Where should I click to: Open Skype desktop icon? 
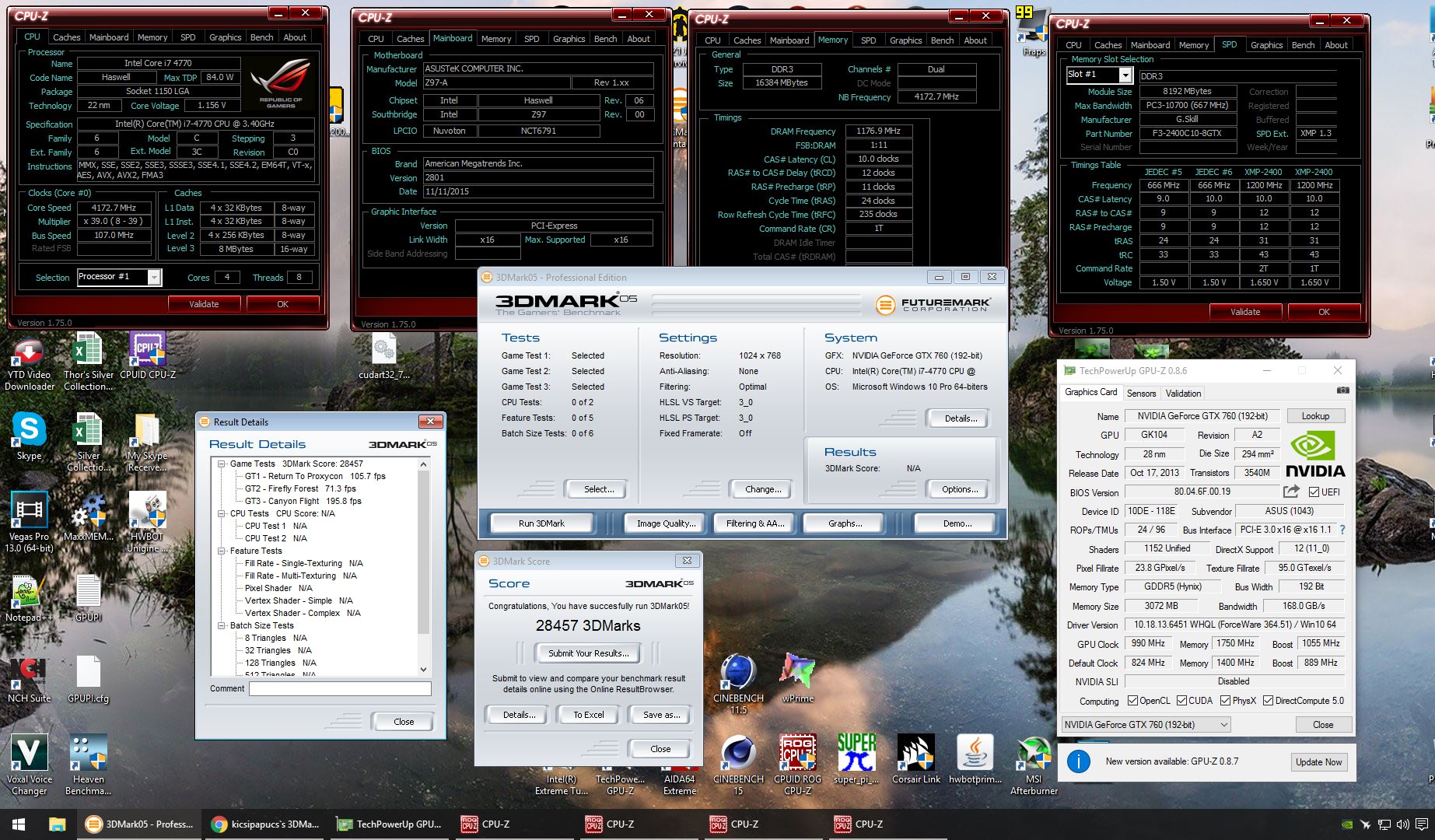pos(30,437)
